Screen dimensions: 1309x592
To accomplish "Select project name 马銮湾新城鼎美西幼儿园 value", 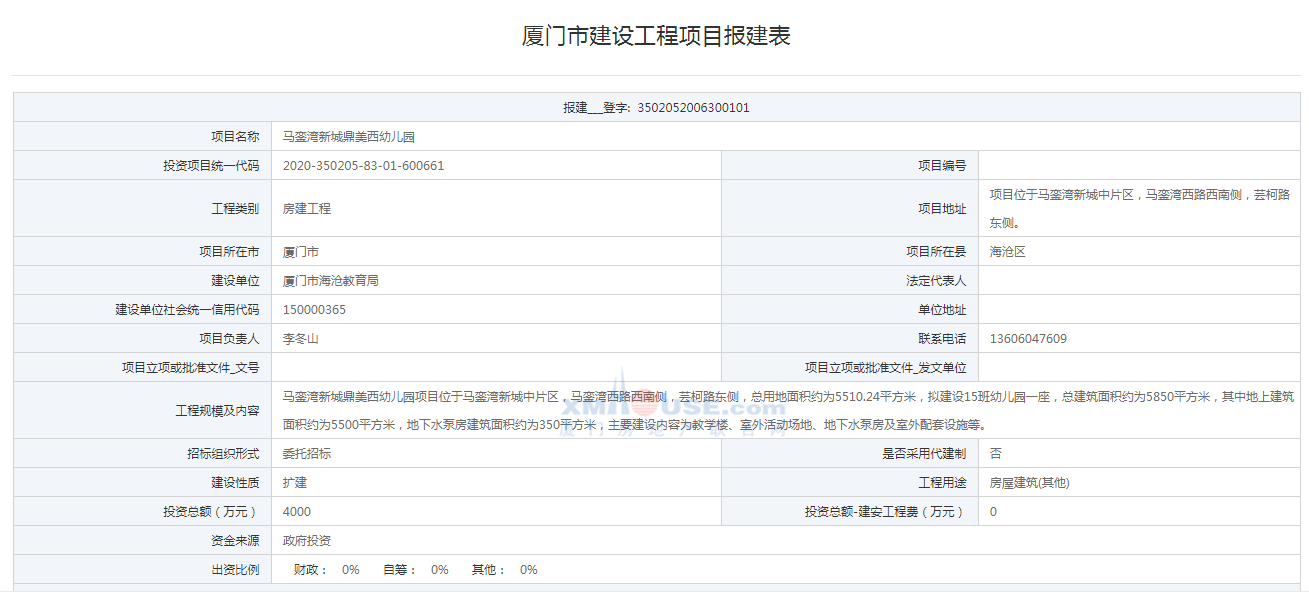I will coord(349,137).
